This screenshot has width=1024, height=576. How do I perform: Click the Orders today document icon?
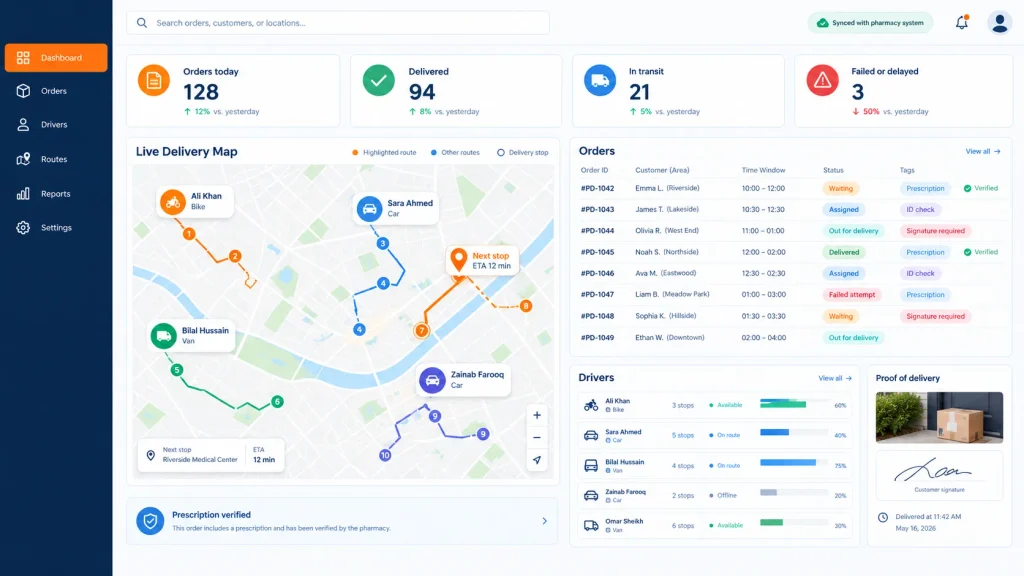(x=153, y=80)
